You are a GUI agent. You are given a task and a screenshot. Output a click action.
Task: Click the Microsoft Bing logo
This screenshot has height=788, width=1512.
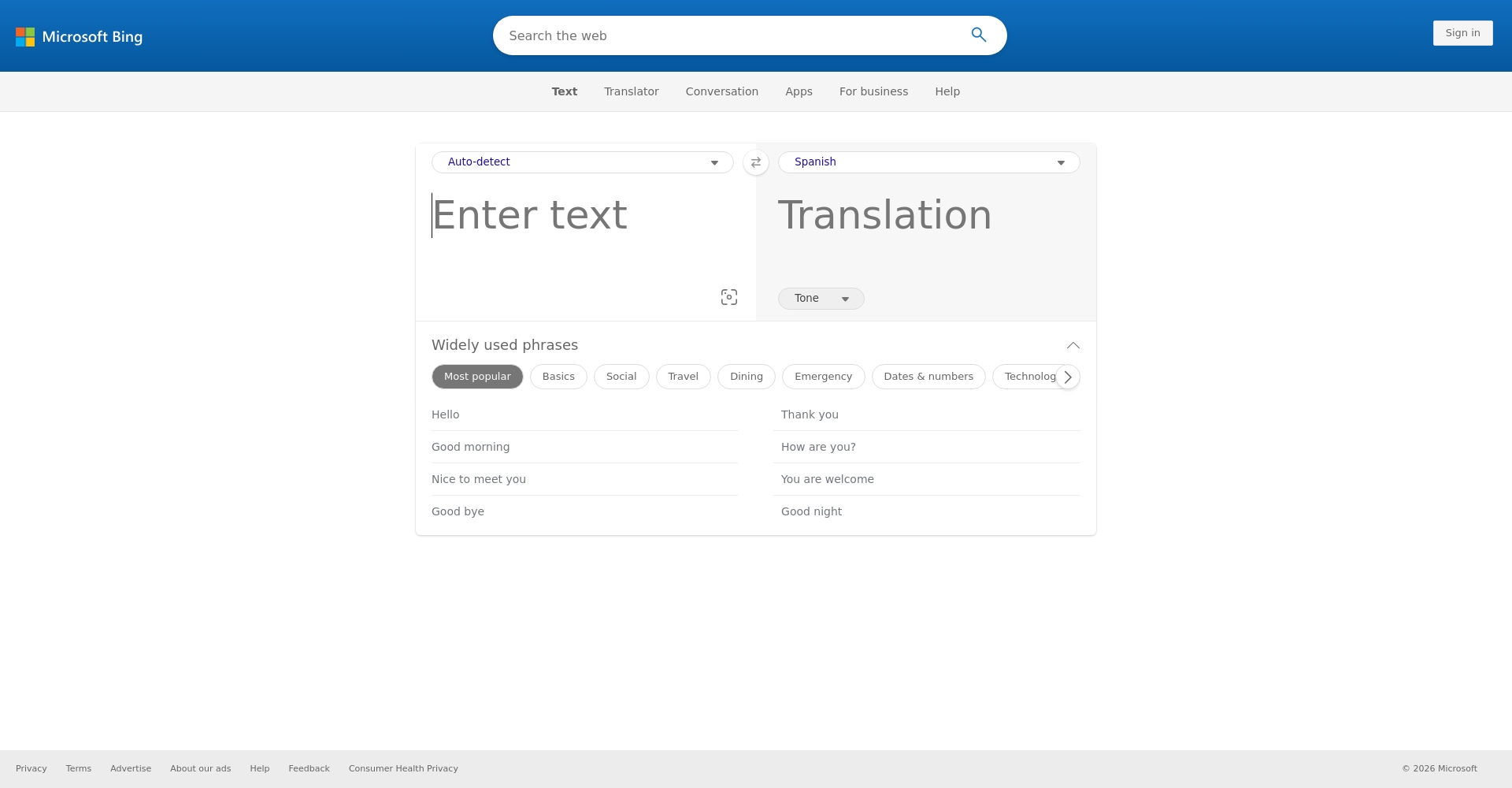tap(79, 36)
